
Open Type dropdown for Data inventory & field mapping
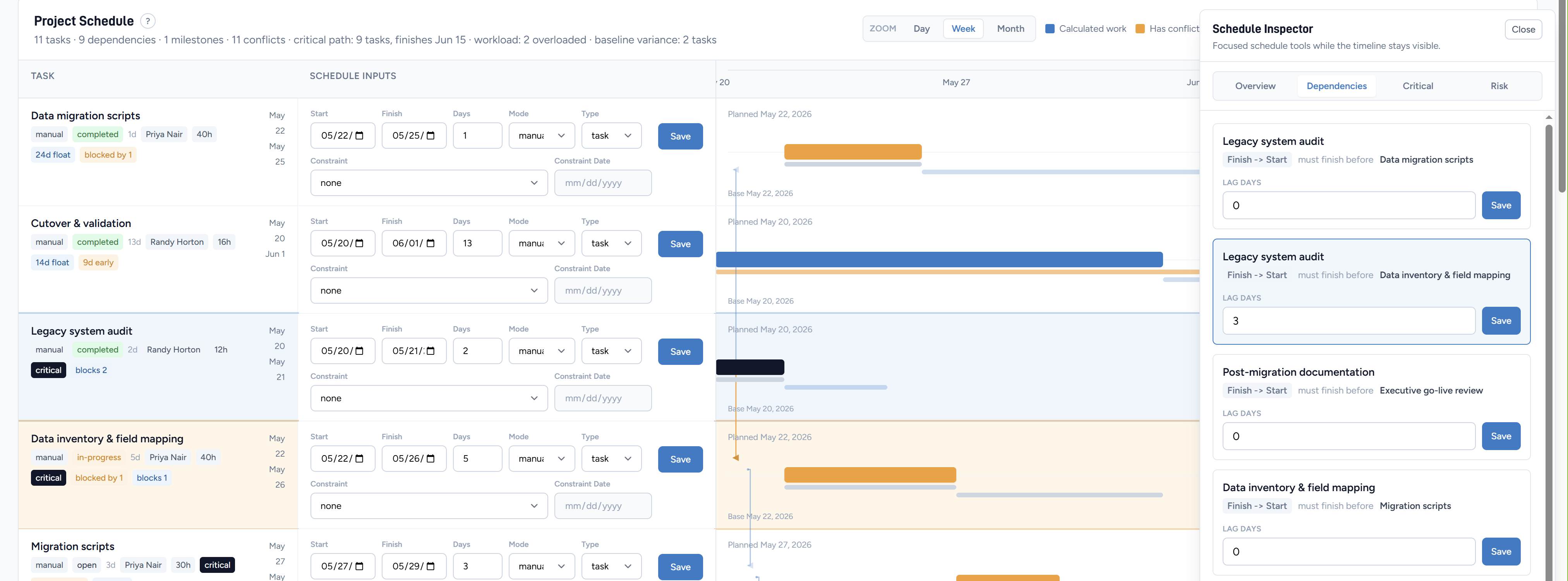pyautogui.click(x=611, y=459)
